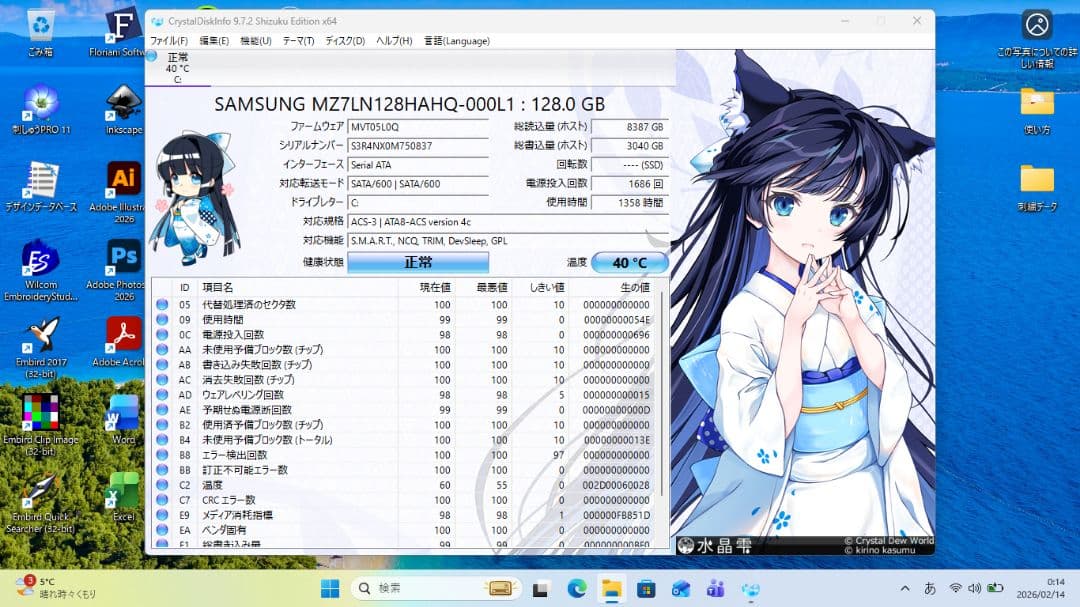Expand hidden system tray icons chevron
The height and width of the screenshot is (607, 1080).
point(905,588)
